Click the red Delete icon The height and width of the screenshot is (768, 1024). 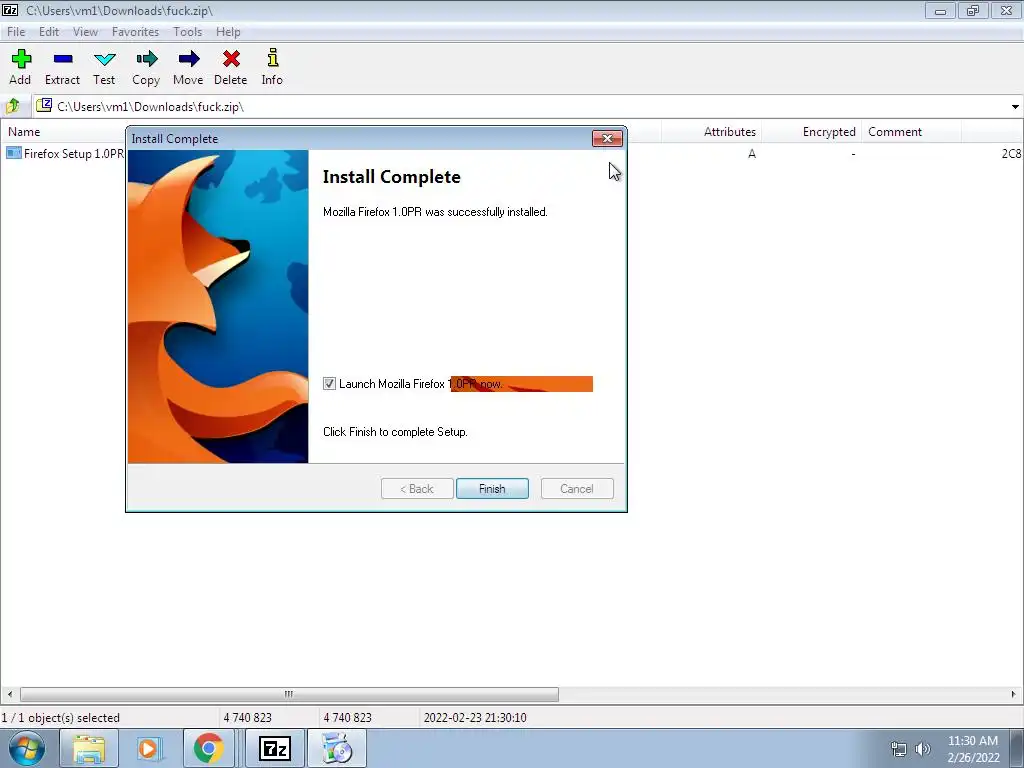231,59
